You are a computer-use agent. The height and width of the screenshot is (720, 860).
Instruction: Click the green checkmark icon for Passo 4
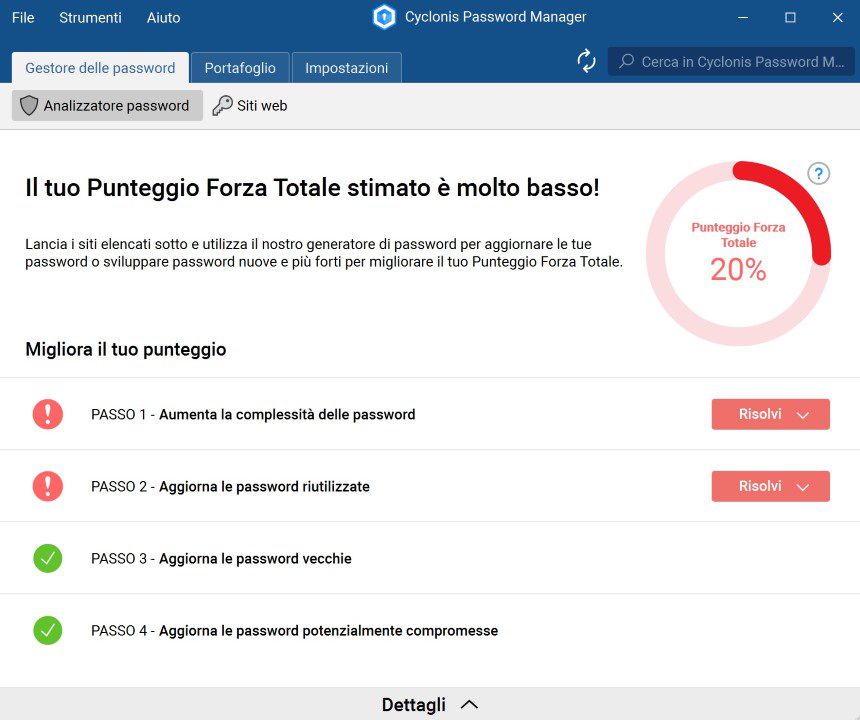coord(48,631)
